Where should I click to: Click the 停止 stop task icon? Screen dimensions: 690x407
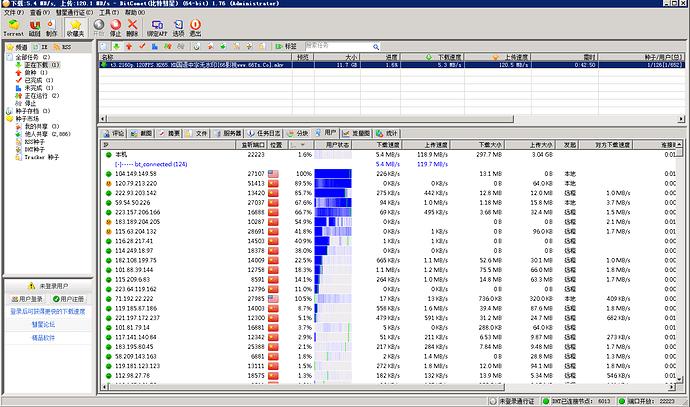click(x=115, y=28)
